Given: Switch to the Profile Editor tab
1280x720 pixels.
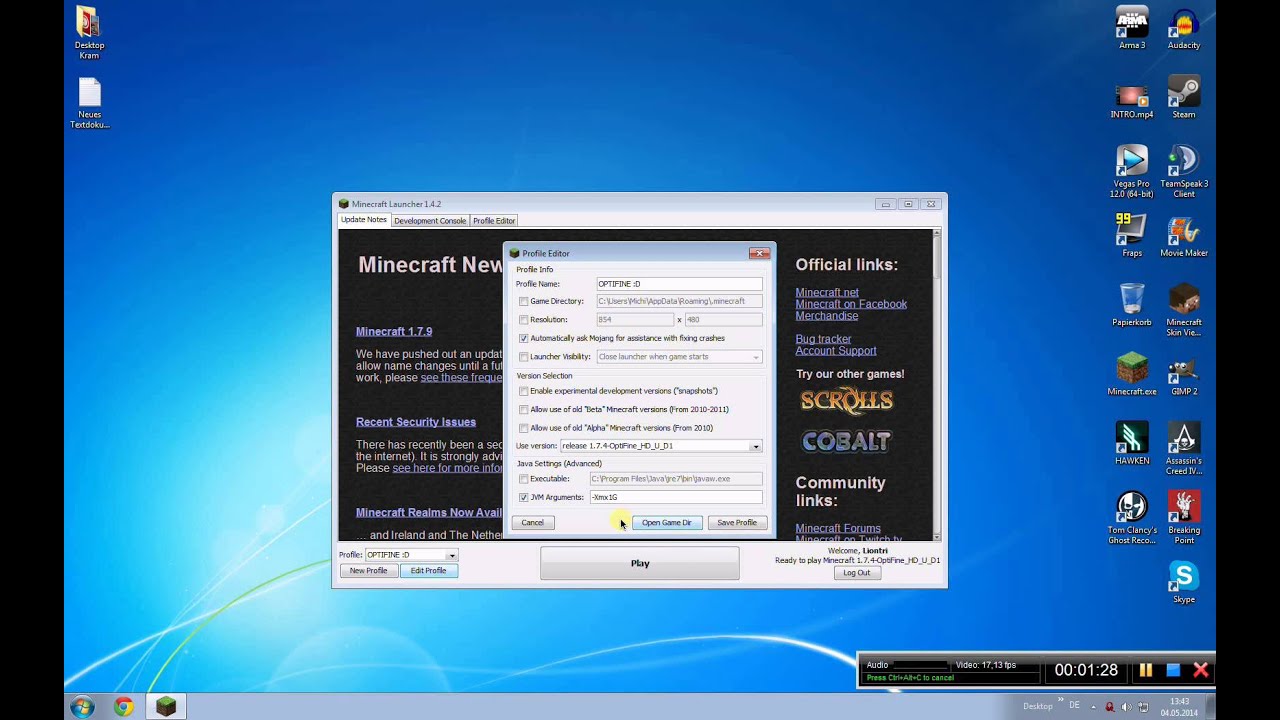Looking at the screenshot, I should (494, 221).
